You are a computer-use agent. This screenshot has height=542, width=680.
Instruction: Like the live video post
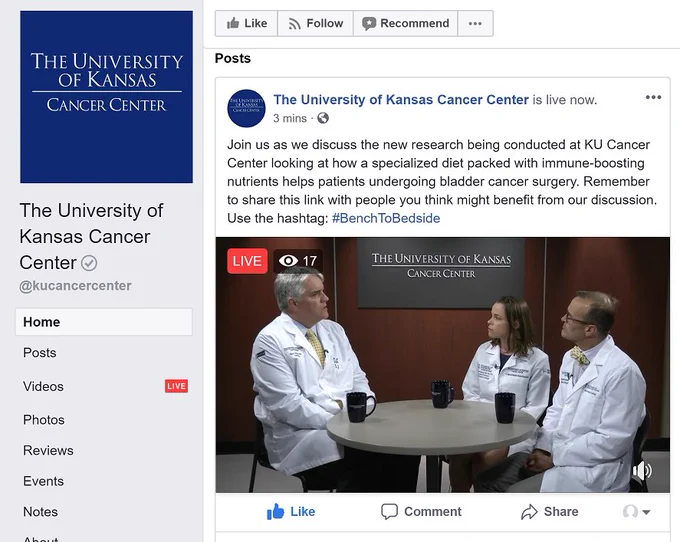pyautogui.click(x=291, y=512)
